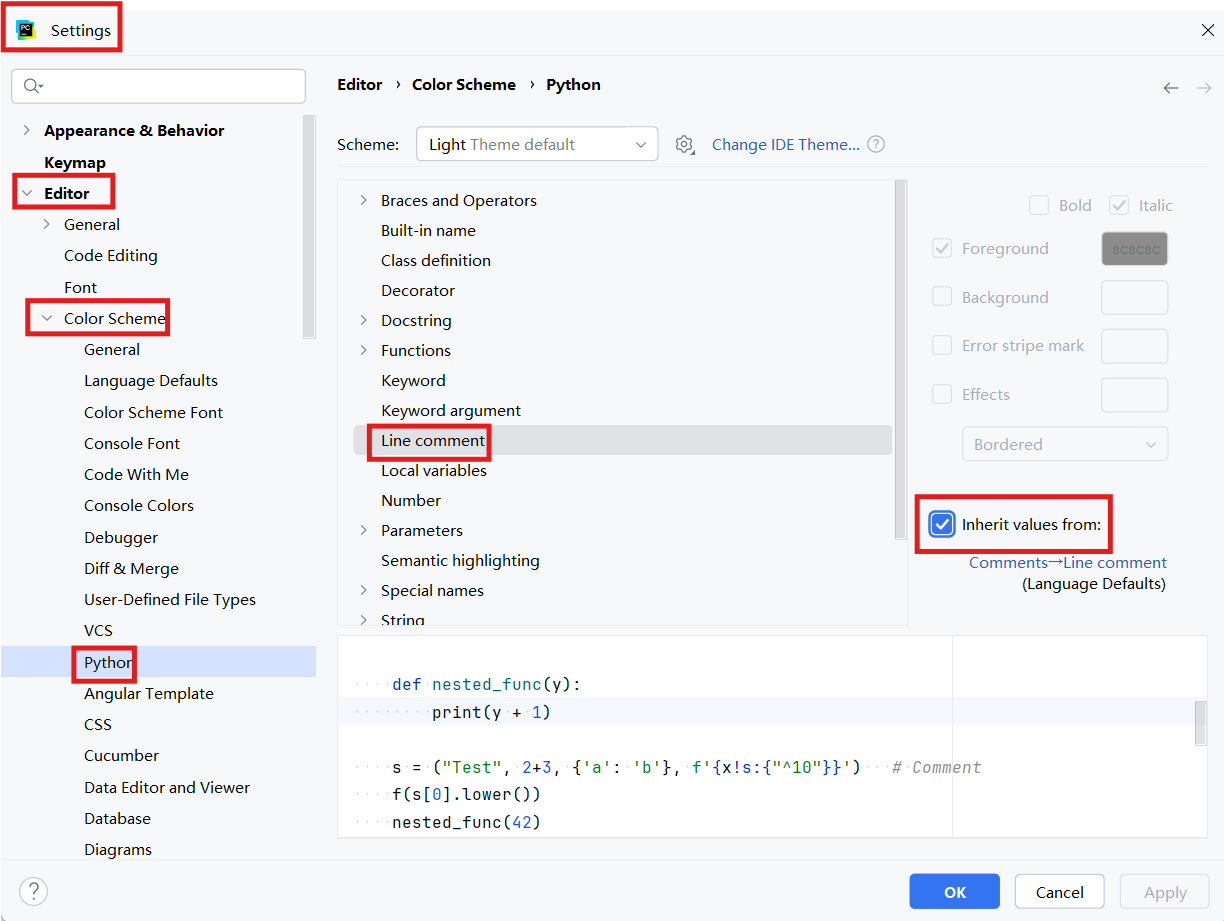1224x921 pixels.
Task: Open Code Editing settings
Action: coord(111,255)
